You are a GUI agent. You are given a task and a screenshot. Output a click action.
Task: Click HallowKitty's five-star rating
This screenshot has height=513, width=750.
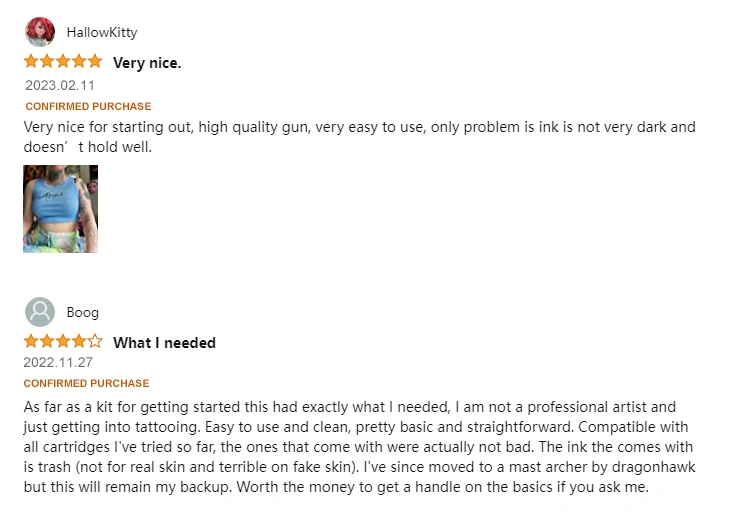tap(63, 62)
